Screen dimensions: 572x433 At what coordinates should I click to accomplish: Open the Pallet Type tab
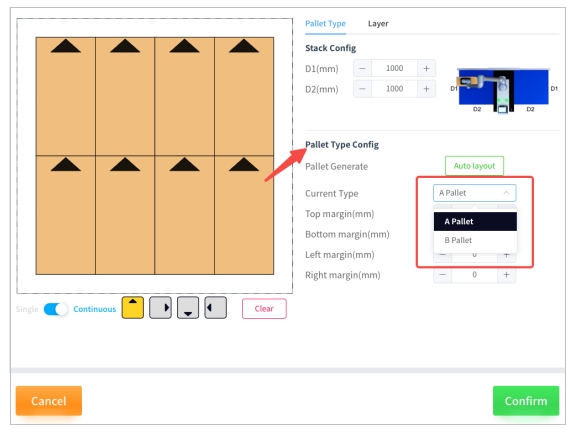click(325, 24)
